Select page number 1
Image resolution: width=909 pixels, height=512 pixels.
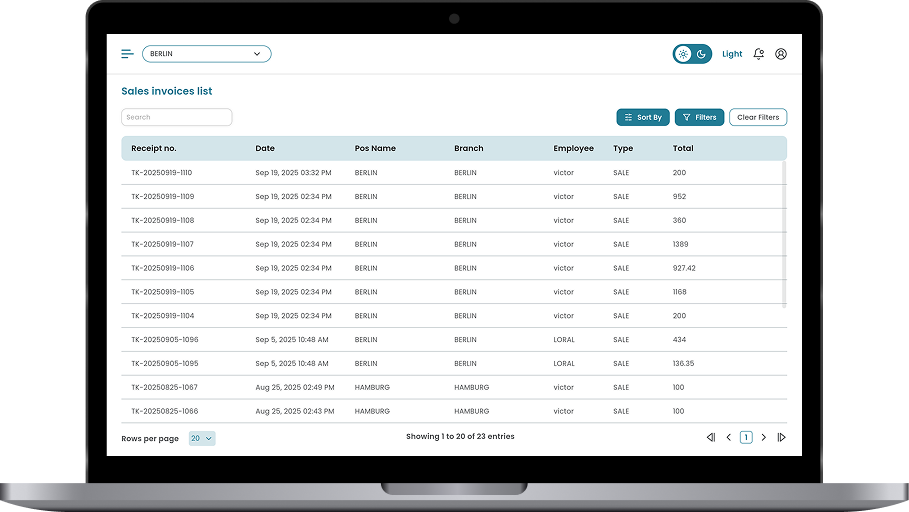coord(746,437)
